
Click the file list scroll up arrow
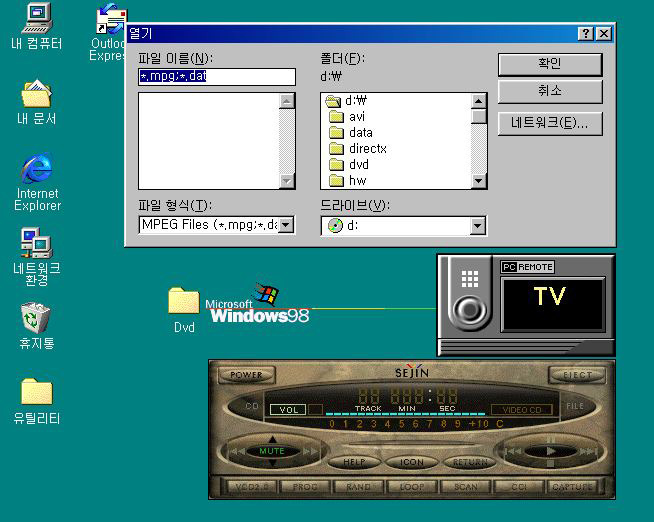287,101
